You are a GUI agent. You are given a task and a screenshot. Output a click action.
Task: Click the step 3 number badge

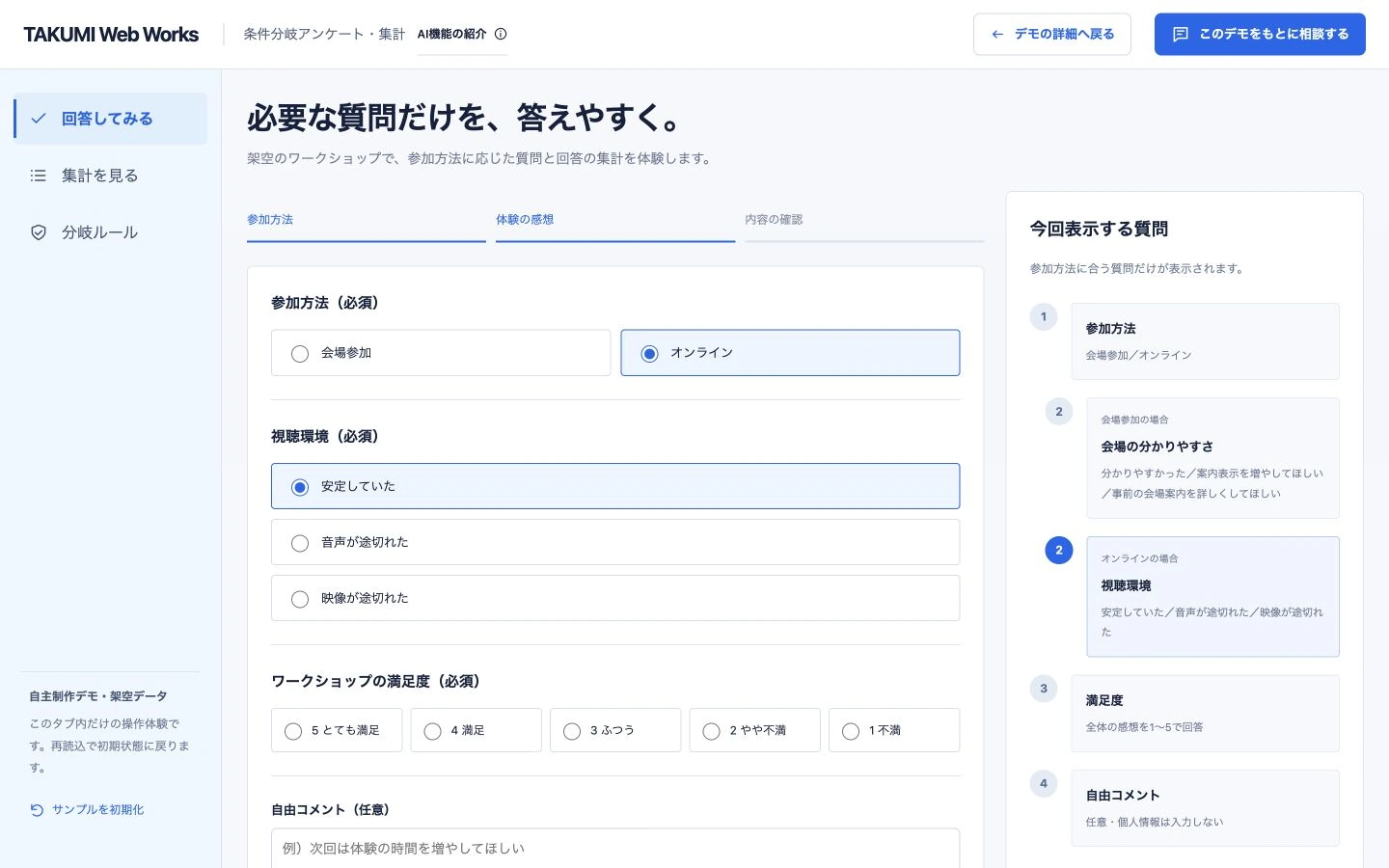coord(1044,689)
